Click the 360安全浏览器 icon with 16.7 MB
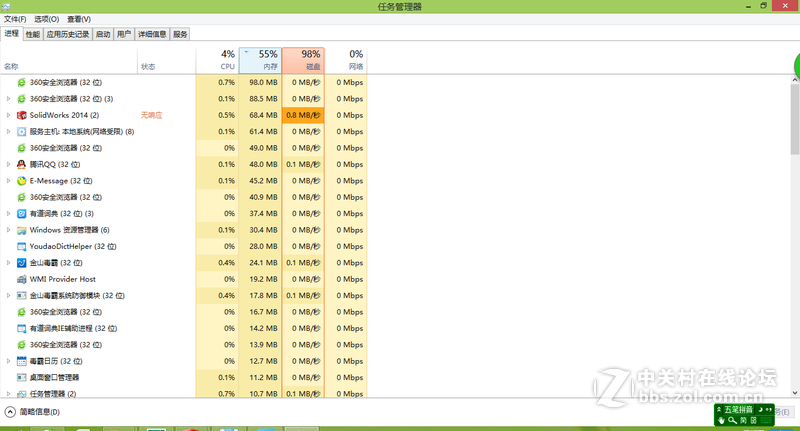The height and width of the screenshot is (431, 800). click(21, 312)
